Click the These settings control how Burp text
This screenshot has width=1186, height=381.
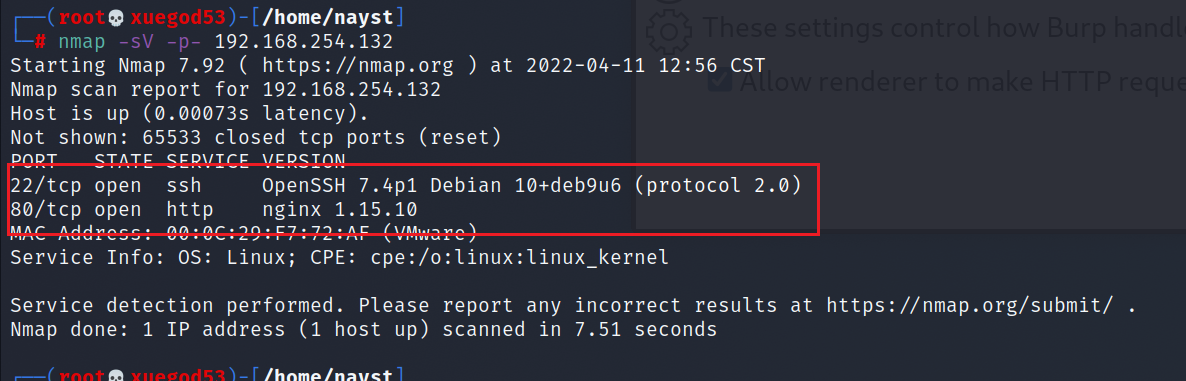tap(944, 29)
